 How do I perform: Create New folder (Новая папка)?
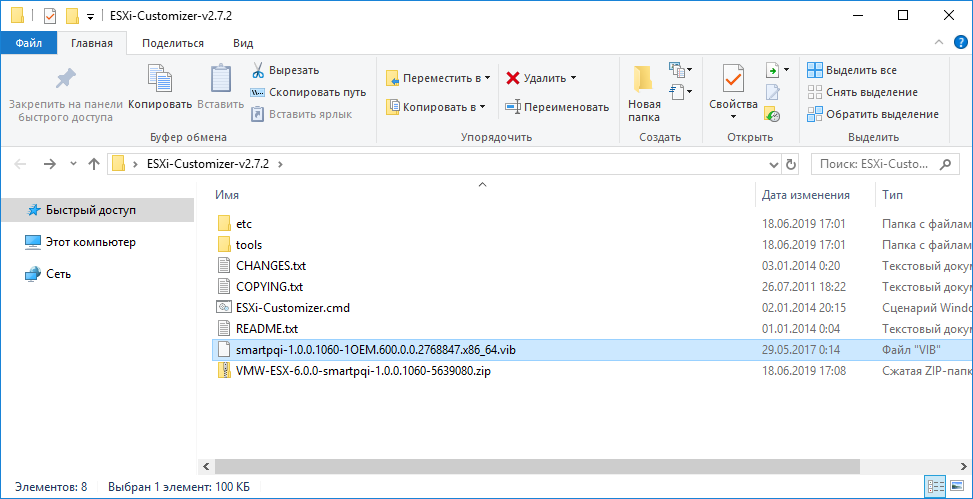[644, 93]
